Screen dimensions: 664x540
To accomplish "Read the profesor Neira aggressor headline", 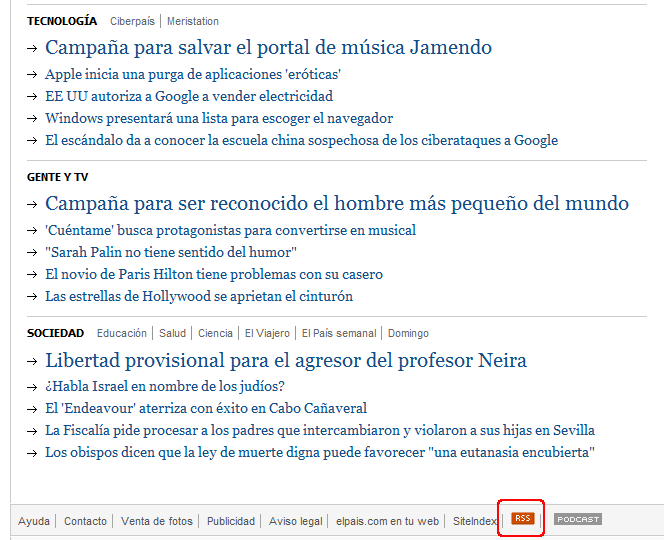I will [286, 361].
